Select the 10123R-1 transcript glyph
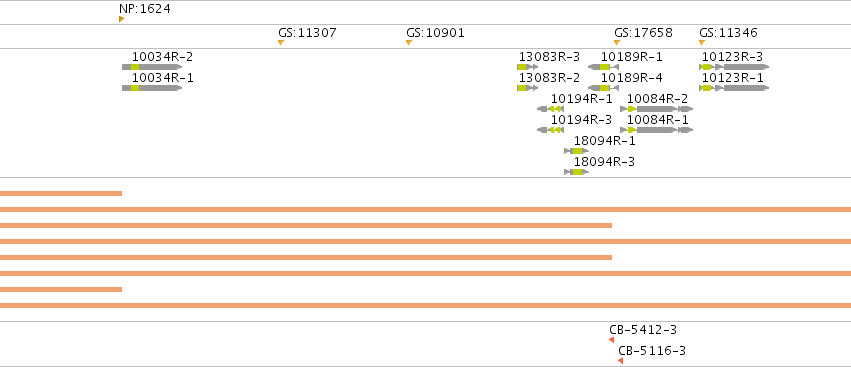Viewport: 851px width, 367px height. coord(734,88)
